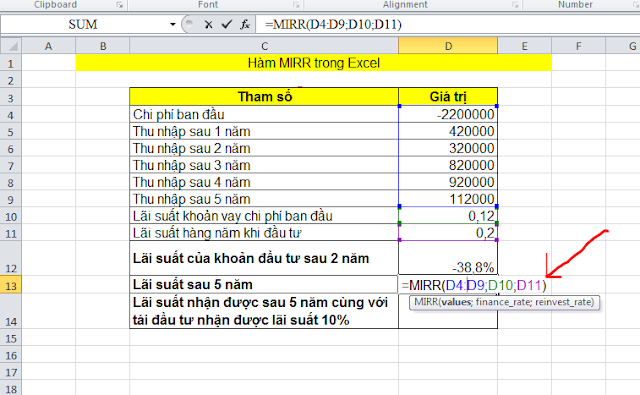640x395 pixels.
Task: Select row 1 header
Action: click(11, 63)
